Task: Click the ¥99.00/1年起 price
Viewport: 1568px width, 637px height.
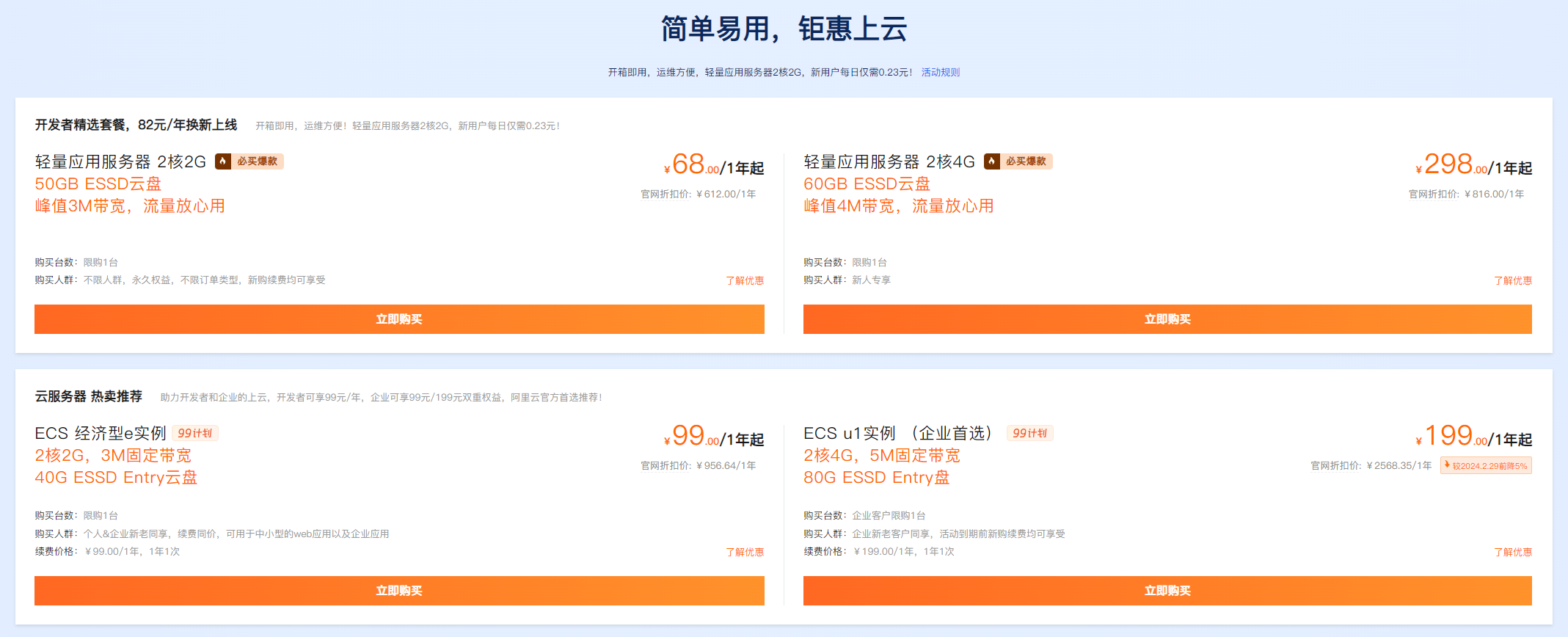Action: point(714,436)
